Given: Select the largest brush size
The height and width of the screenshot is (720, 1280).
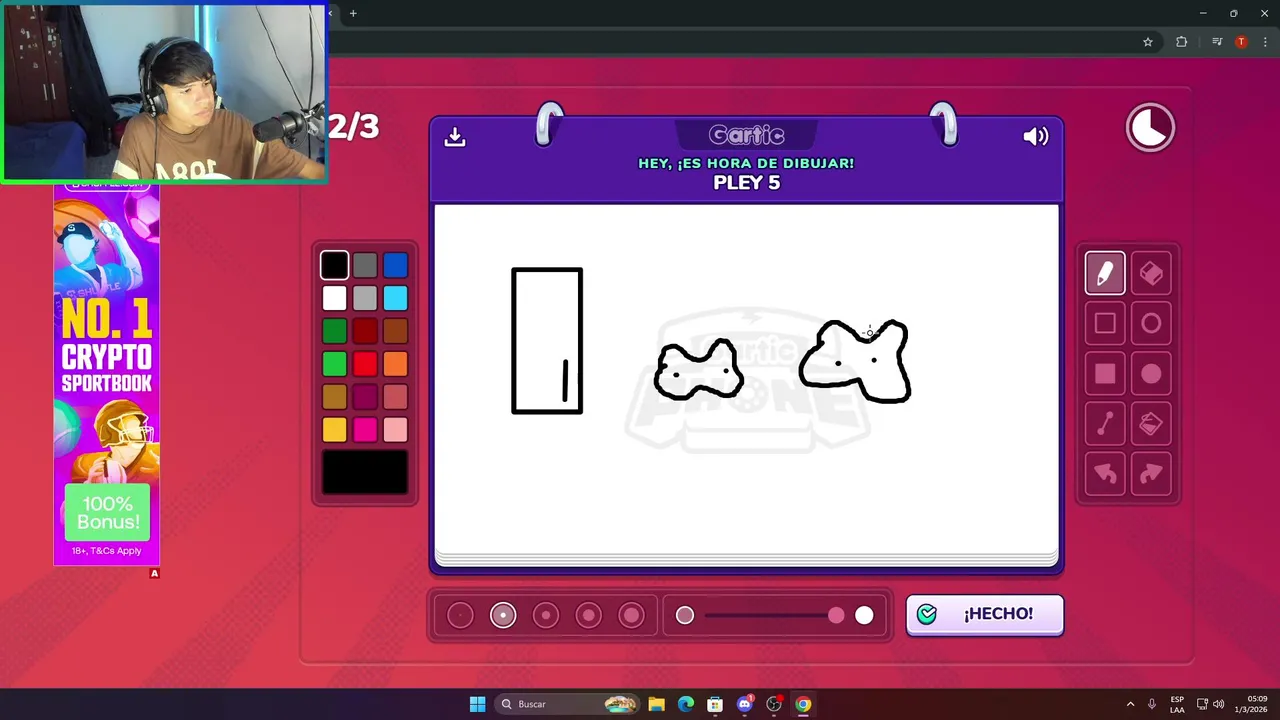Looking at the screenshot, I should 631,615.
